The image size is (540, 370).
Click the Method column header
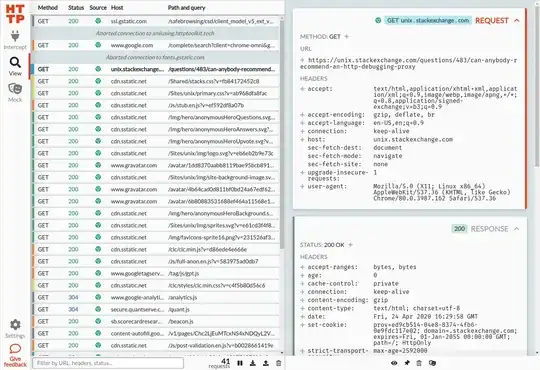pos(48,8)
